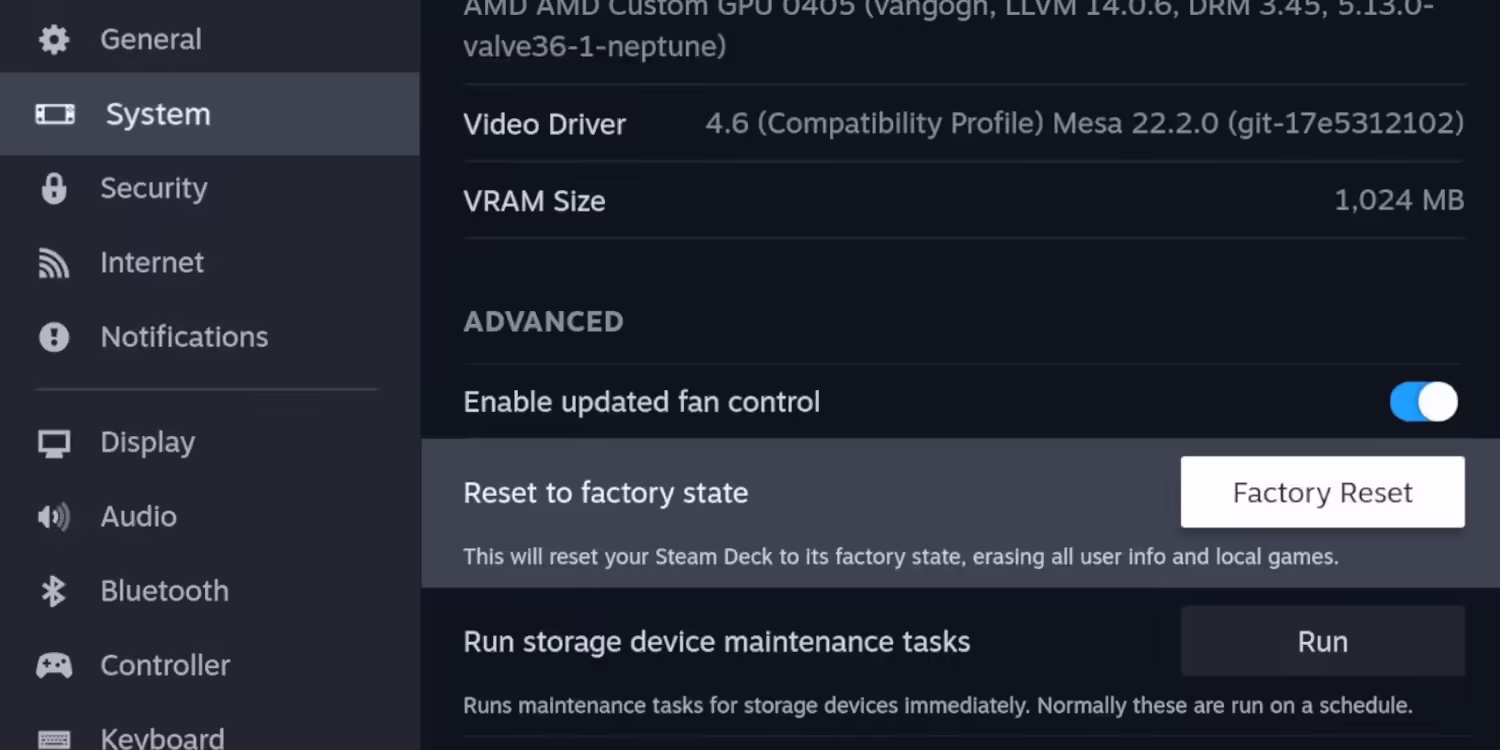Select the Audio speaker icon

point(54,517)
